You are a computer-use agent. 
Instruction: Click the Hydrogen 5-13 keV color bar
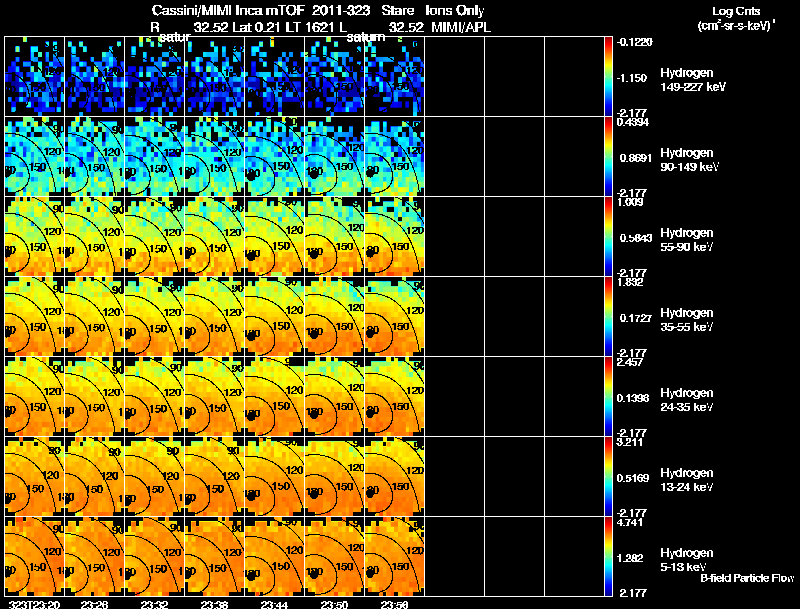point(608,556)
